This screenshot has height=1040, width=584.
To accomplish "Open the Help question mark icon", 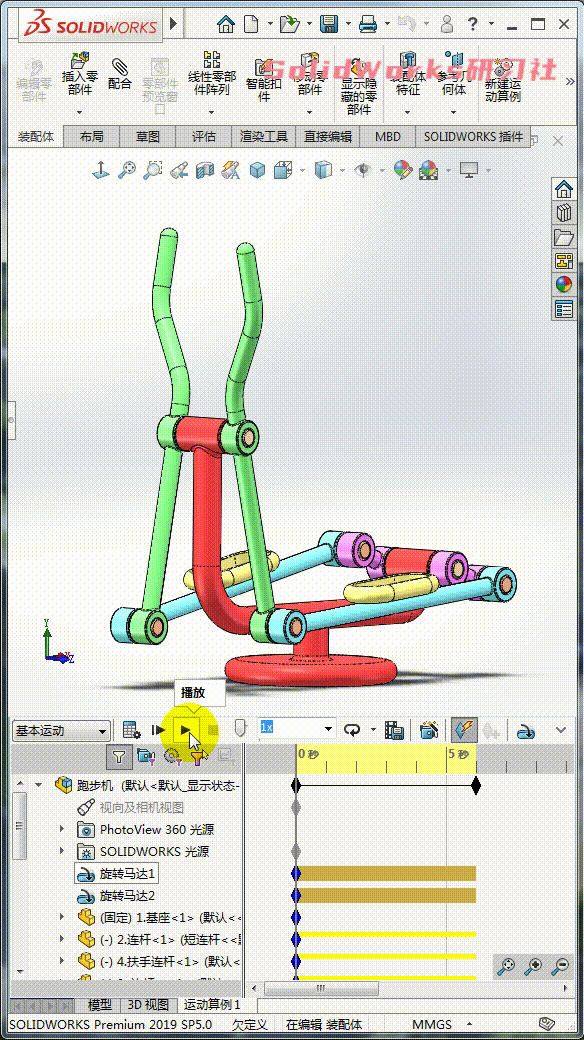I will click(473, 25).
